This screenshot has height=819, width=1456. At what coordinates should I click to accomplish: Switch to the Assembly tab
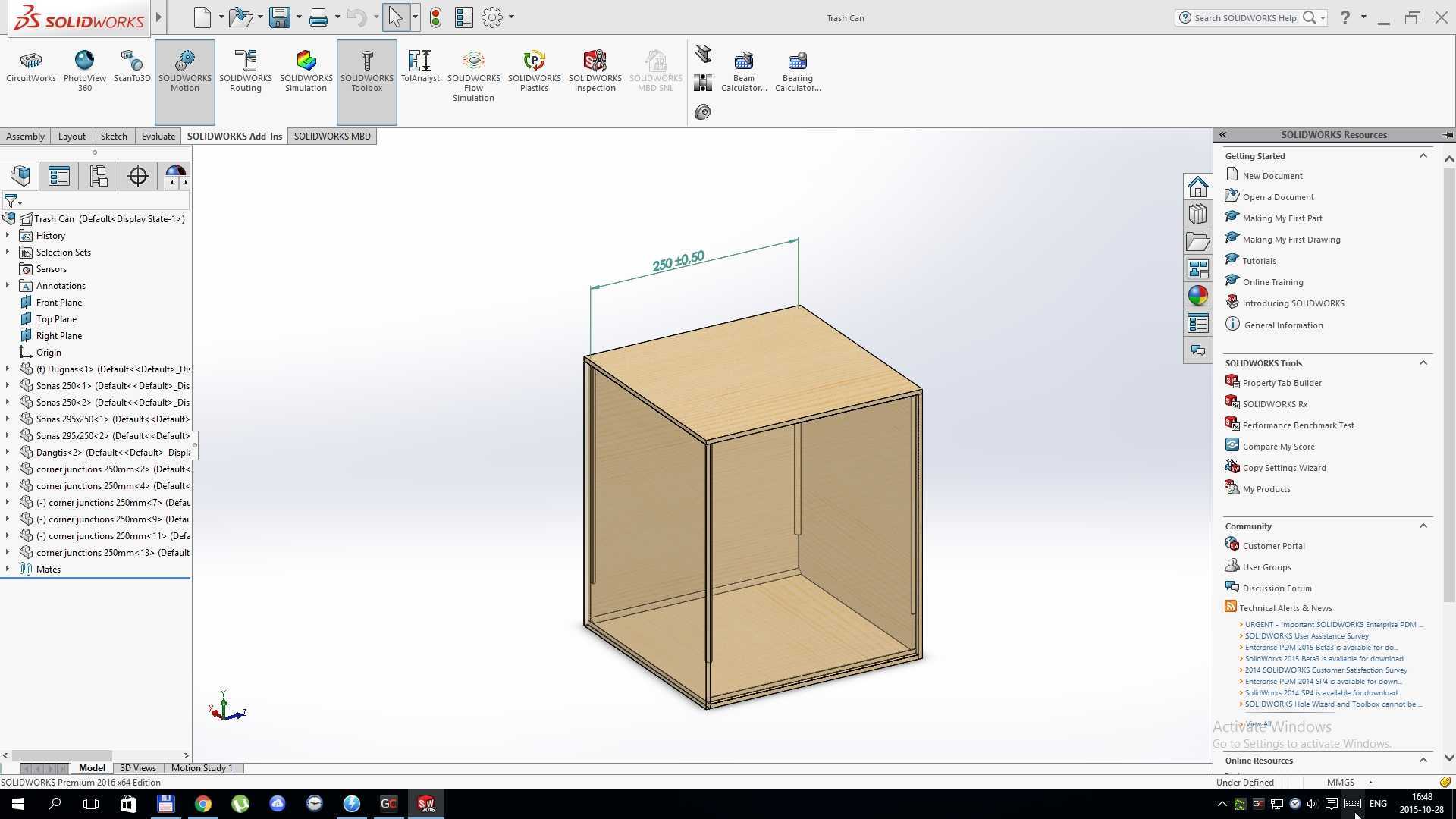(x=25, y=136)
